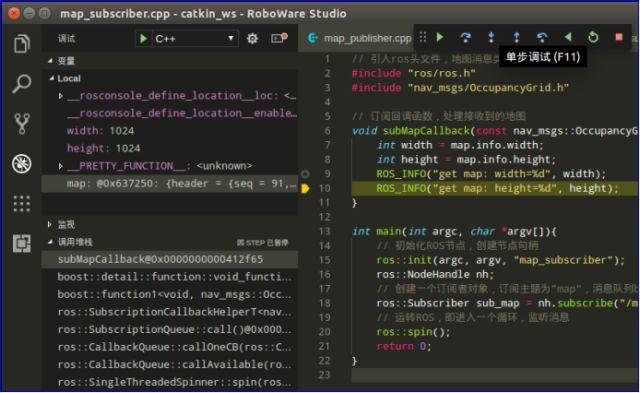Select ros::SingleThreadedSpinner::spin stack frame
This screenshot has width=640, height=393.
[x=170, y=382]
